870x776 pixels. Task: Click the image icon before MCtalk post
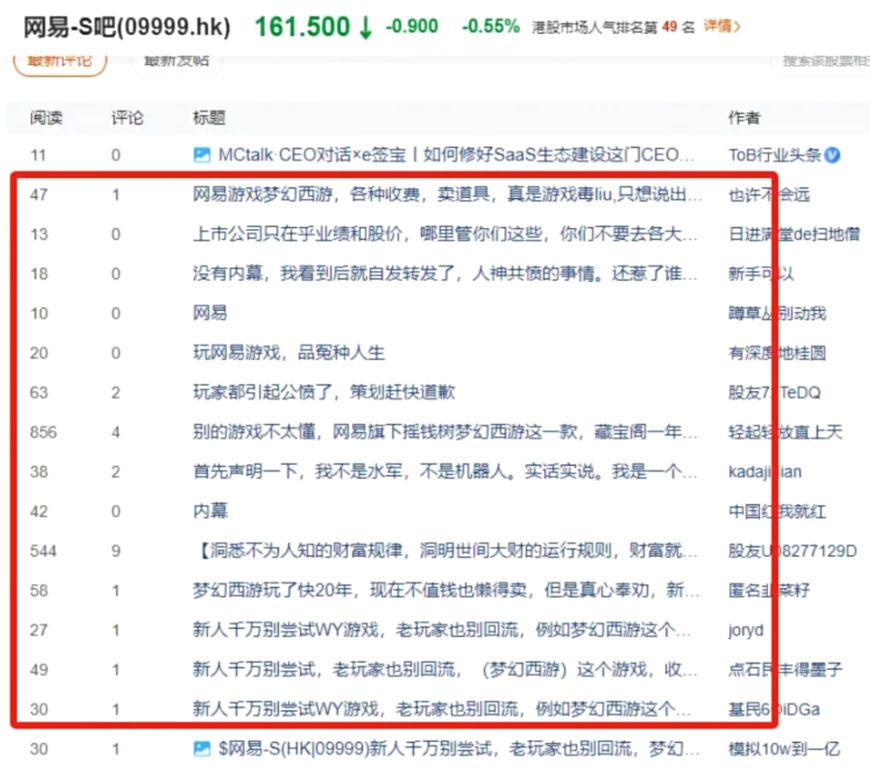[201, 155]
